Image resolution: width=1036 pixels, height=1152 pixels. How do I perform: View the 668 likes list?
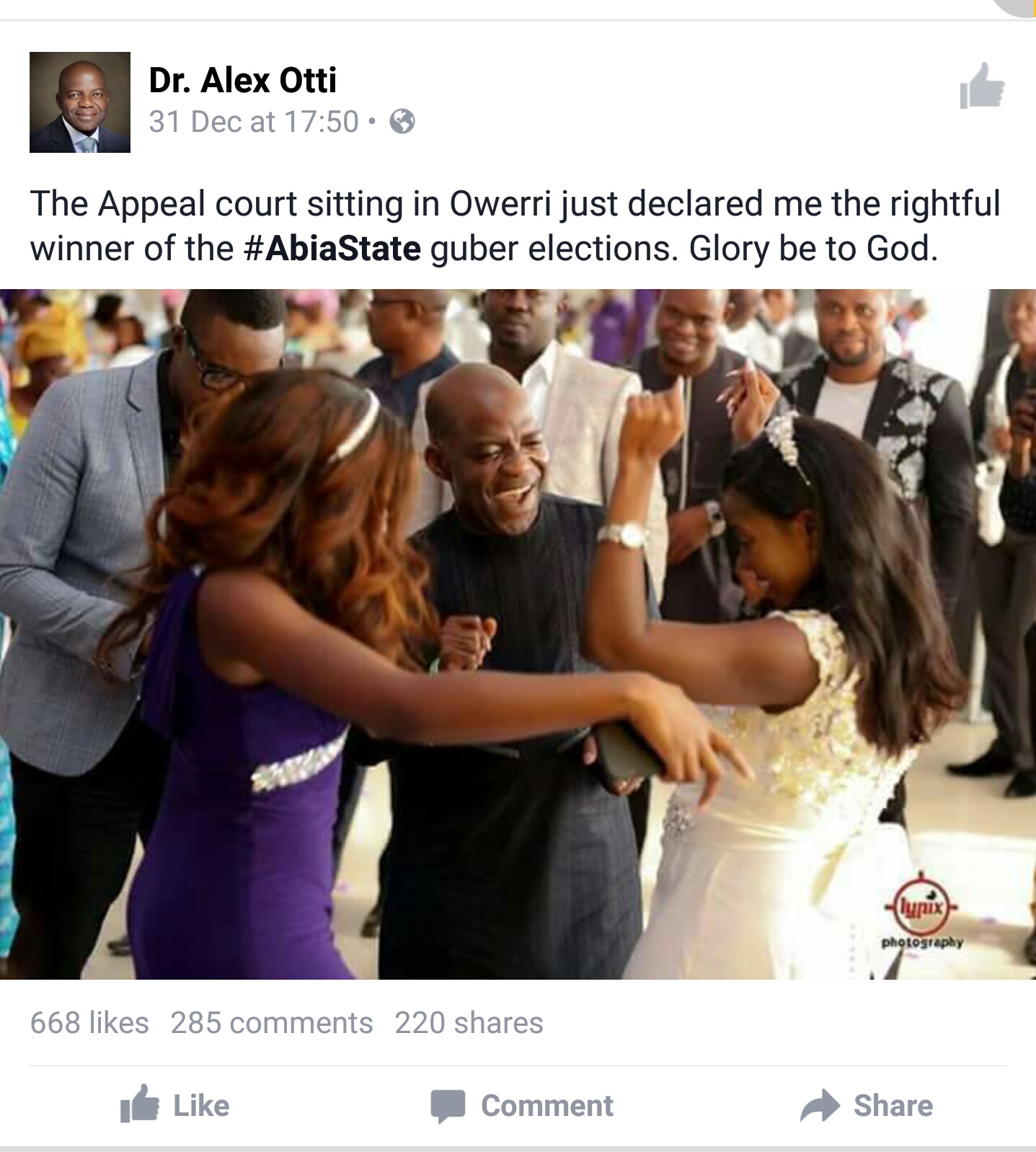[89, 1023]
